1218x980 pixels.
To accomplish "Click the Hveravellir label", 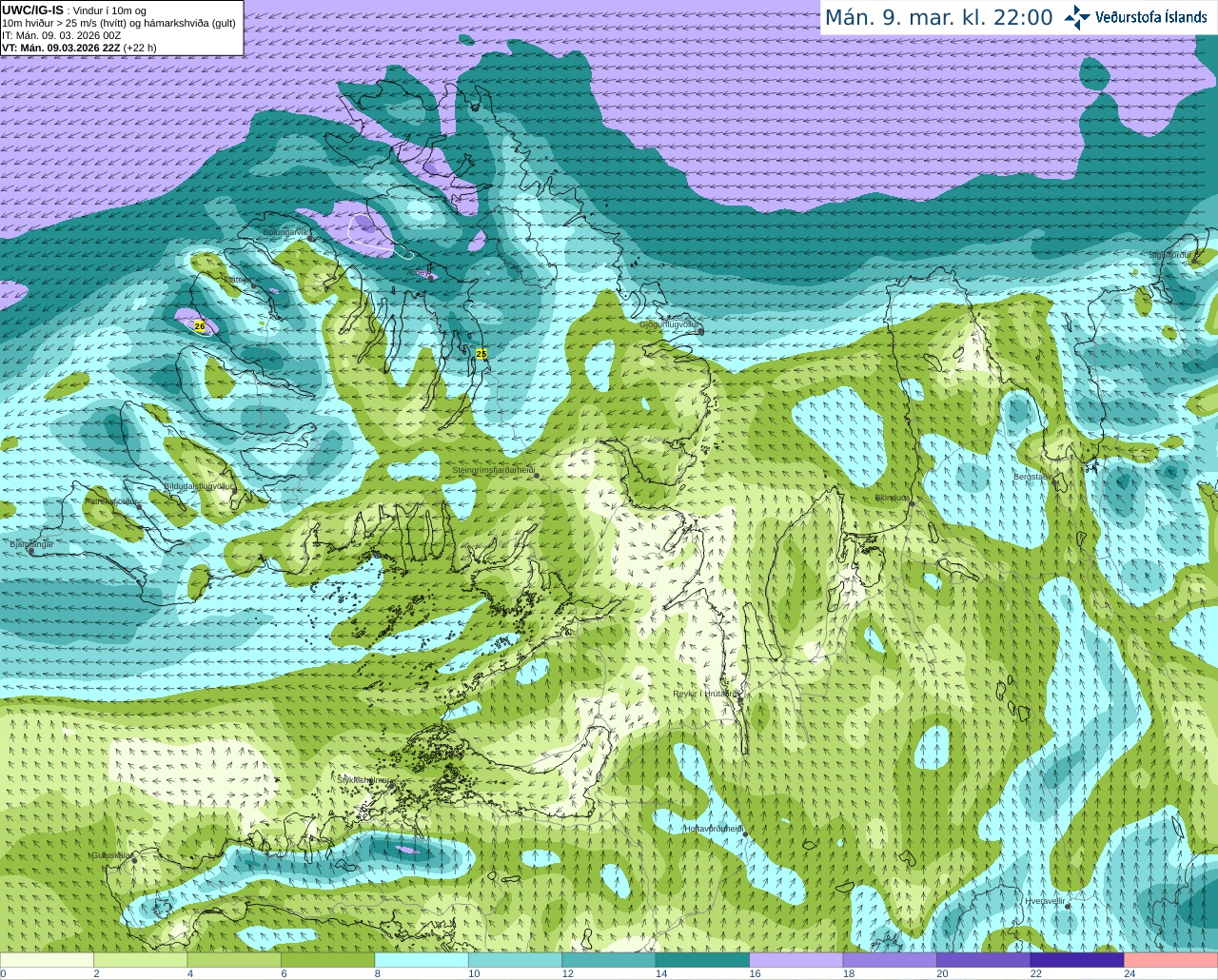I will pyautogui.click(x=1045, y=900).
